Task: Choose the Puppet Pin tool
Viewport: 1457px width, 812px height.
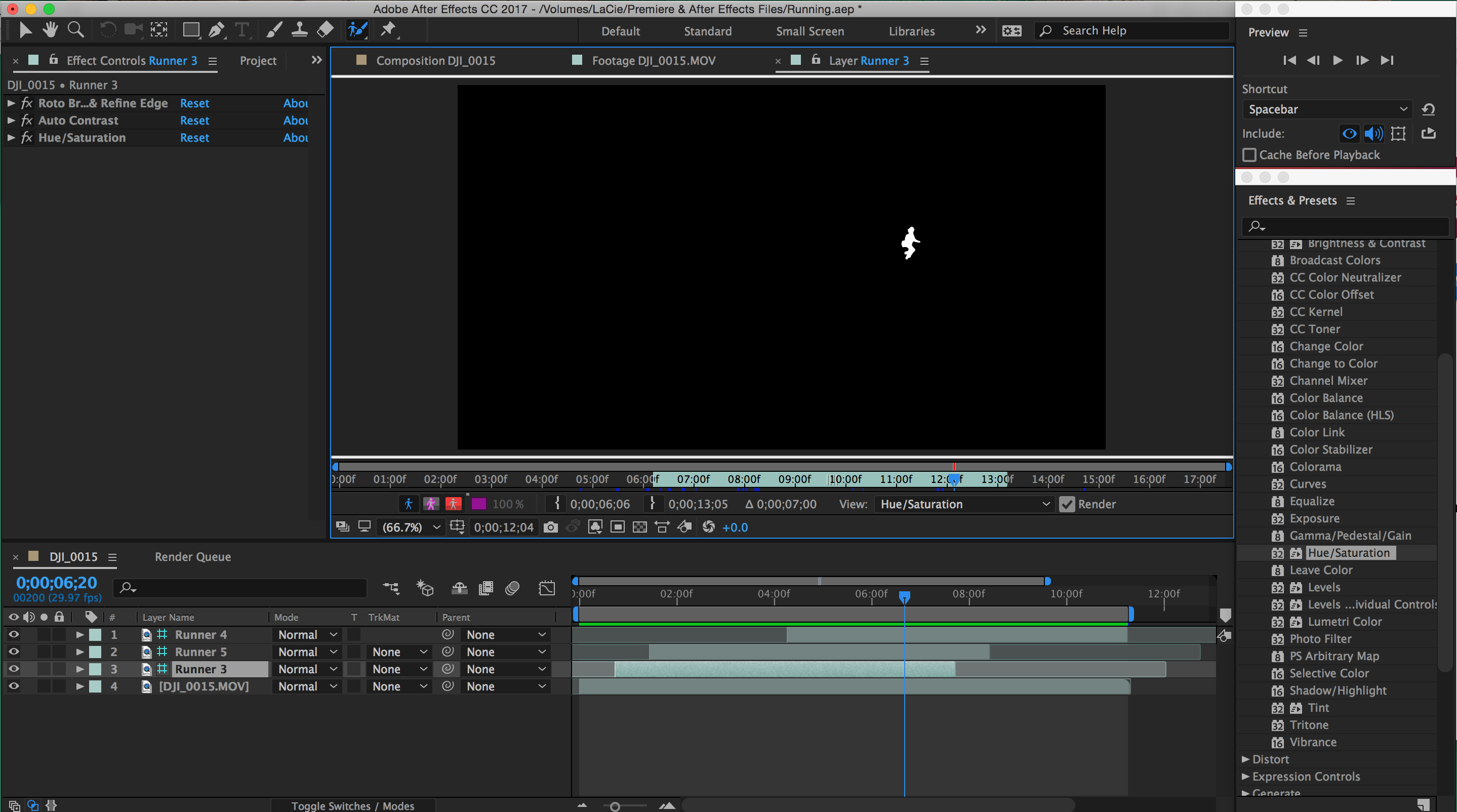Action: [388, 30]
